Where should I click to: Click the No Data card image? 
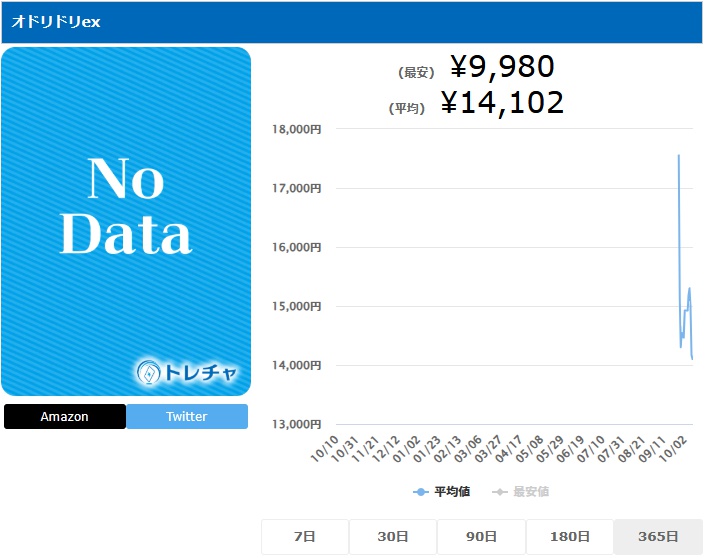126,220
